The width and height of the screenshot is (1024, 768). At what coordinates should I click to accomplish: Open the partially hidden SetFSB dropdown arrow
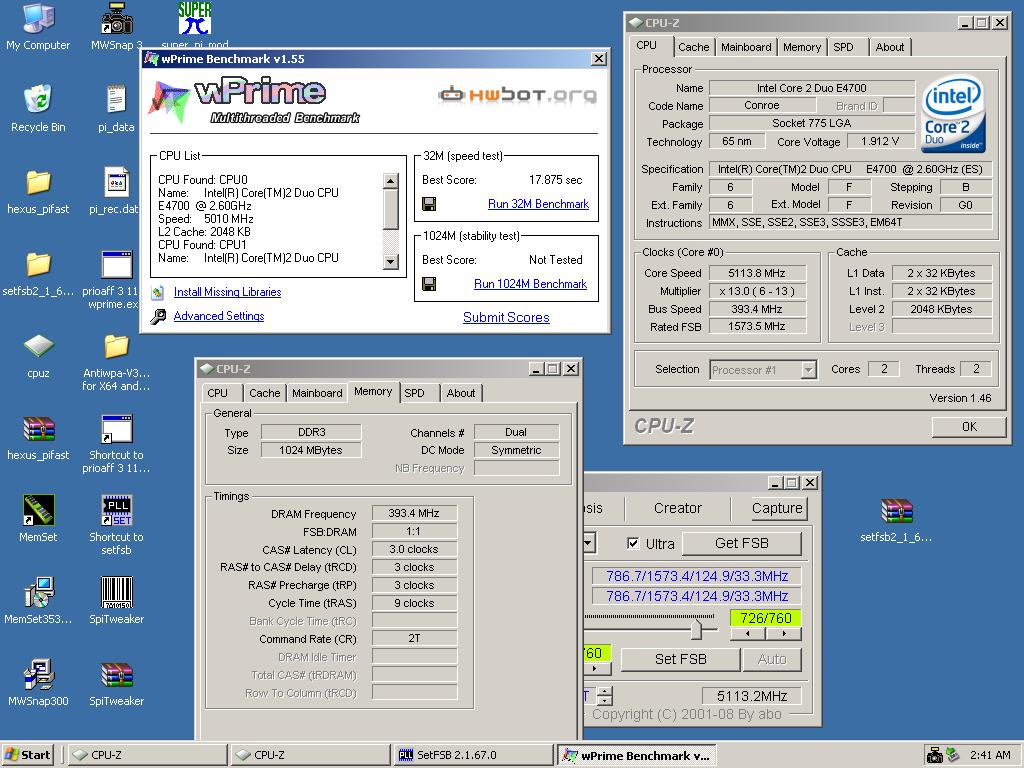(588, 543)
